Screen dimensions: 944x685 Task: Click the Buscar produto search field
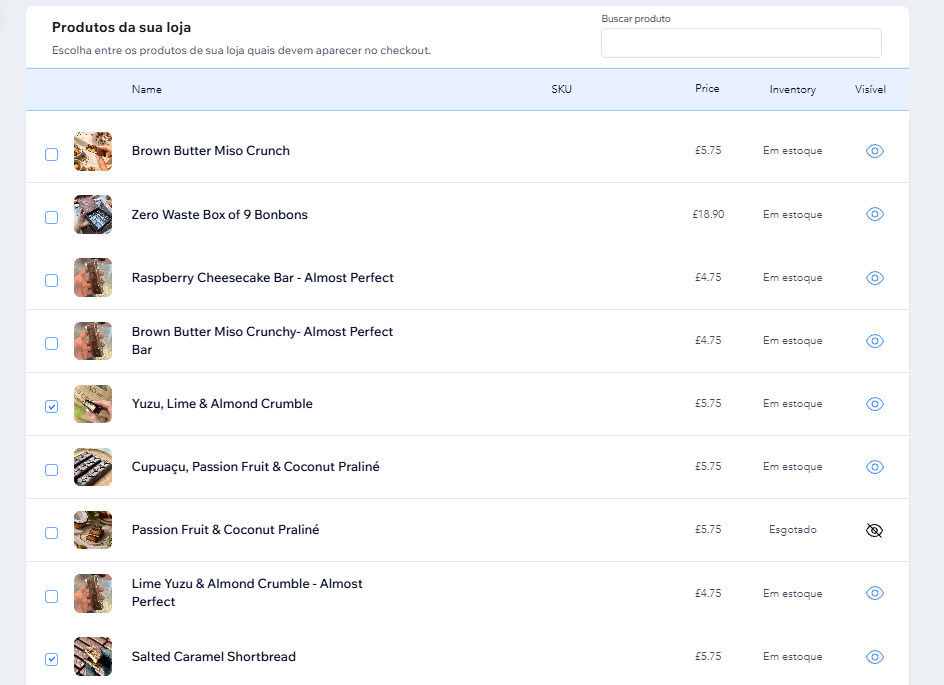(x=741, y=43)
